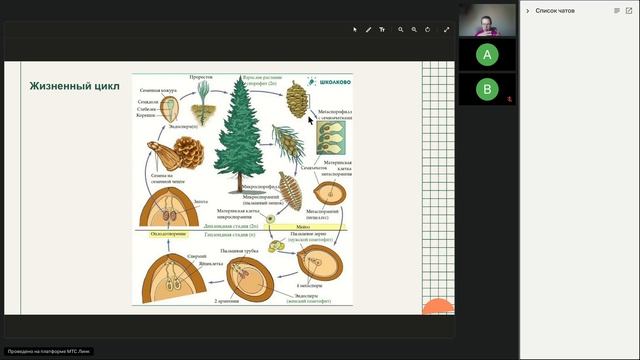Click the Мейоз label on diagram
The image size is (640, 360).
[x=303, y=227]
